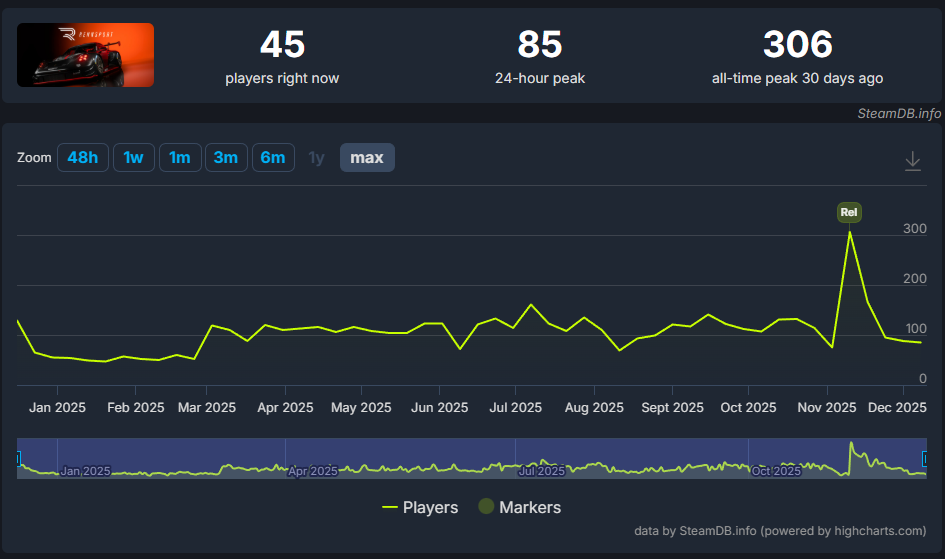Screen dimensions: 945x559
Task: Set the zoom range to 48h
Action: click(83, 158)
